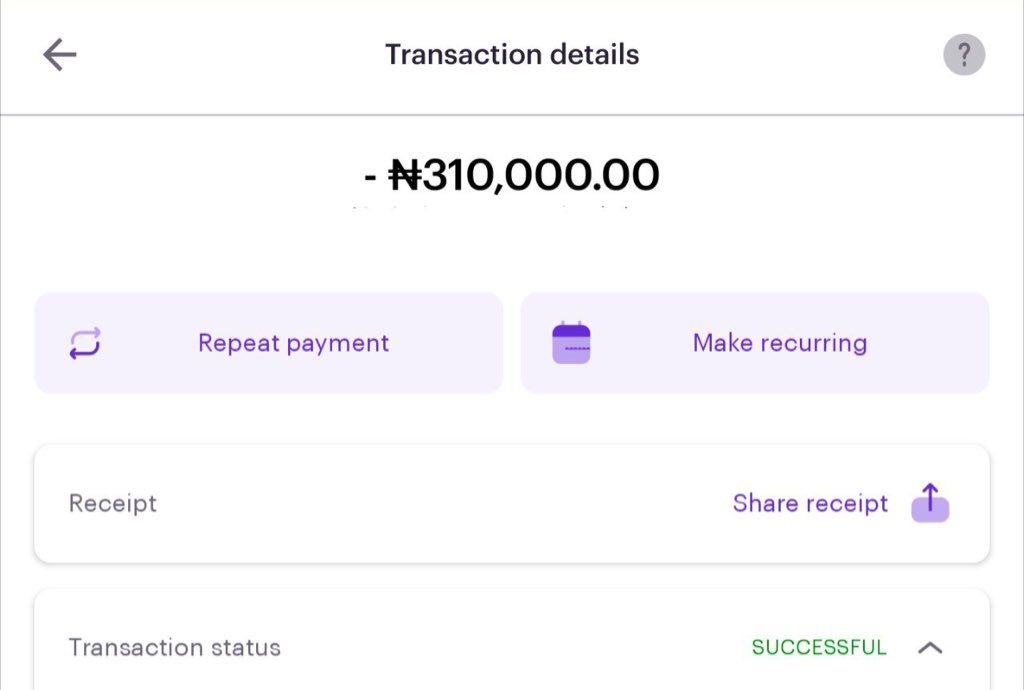Click blank area inside Transaction status card
The image size is (1024, 690).
500,648
